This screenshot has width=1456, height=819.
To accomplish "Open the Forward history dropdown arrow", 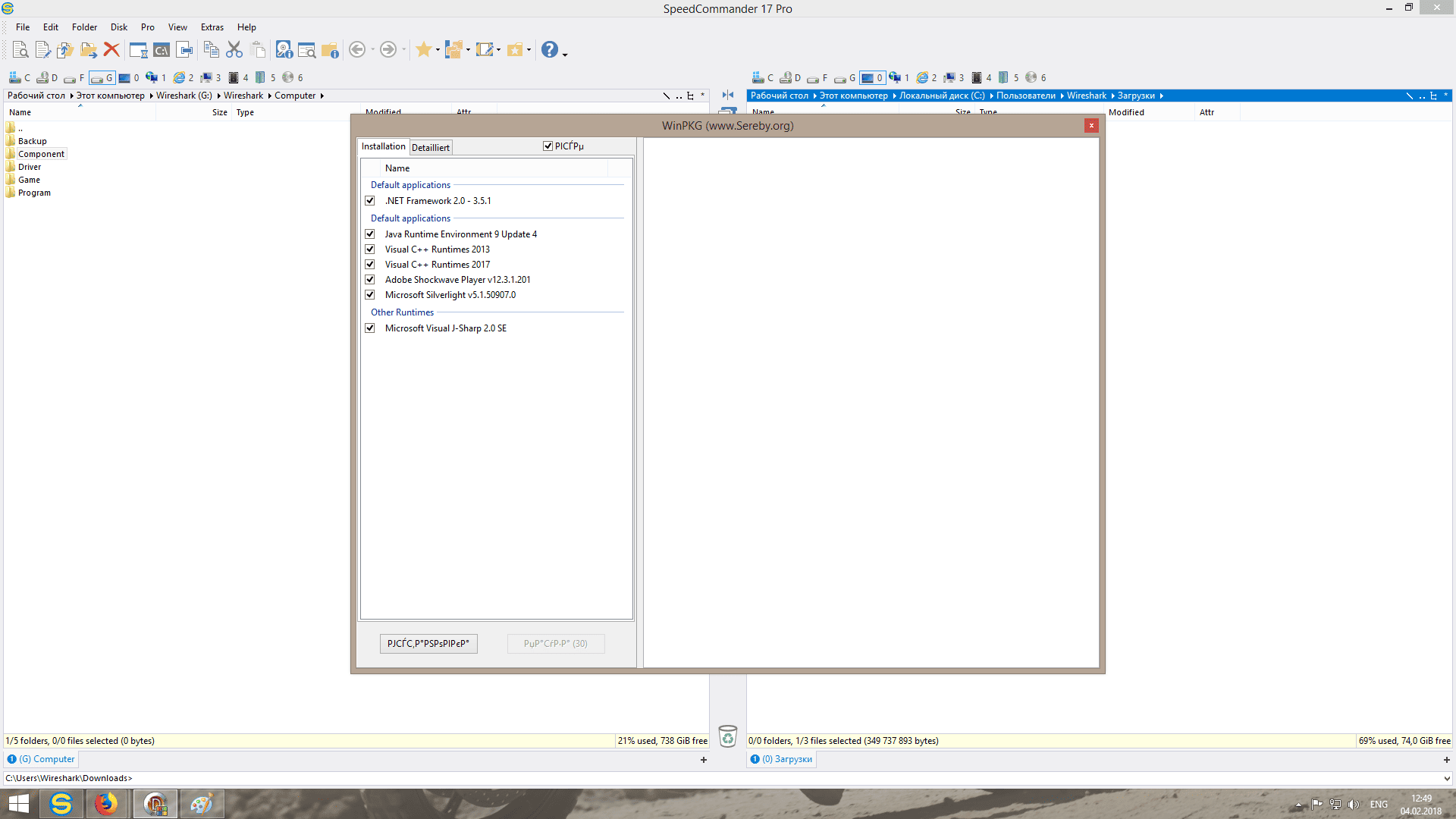I will tap(403, 50).
